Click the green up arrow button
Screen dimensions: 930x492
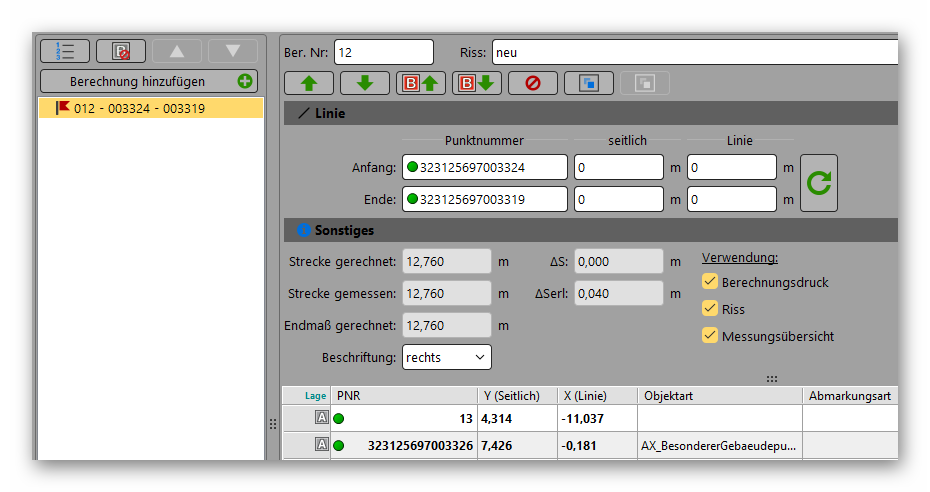point(308,83)
